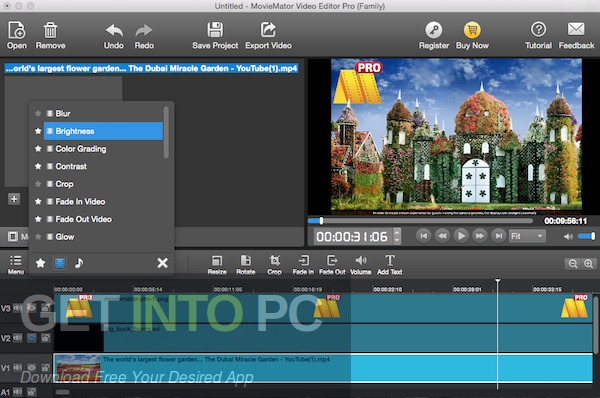Fast forward the preview playback

[x=480, y=236]
